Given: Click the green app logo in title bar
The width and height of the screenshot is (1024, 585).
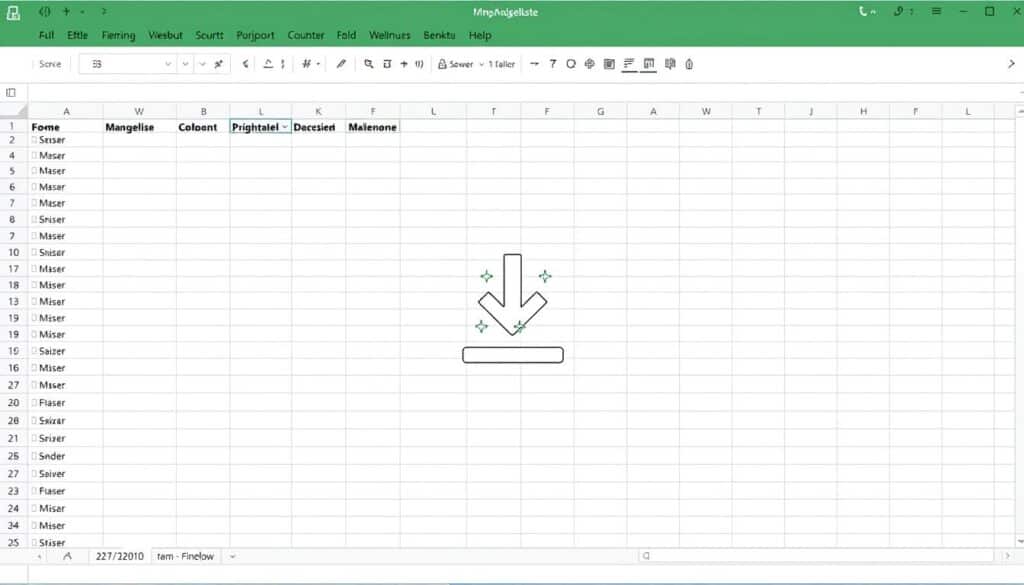Looking at the screenshot, I should click(13, 12).
